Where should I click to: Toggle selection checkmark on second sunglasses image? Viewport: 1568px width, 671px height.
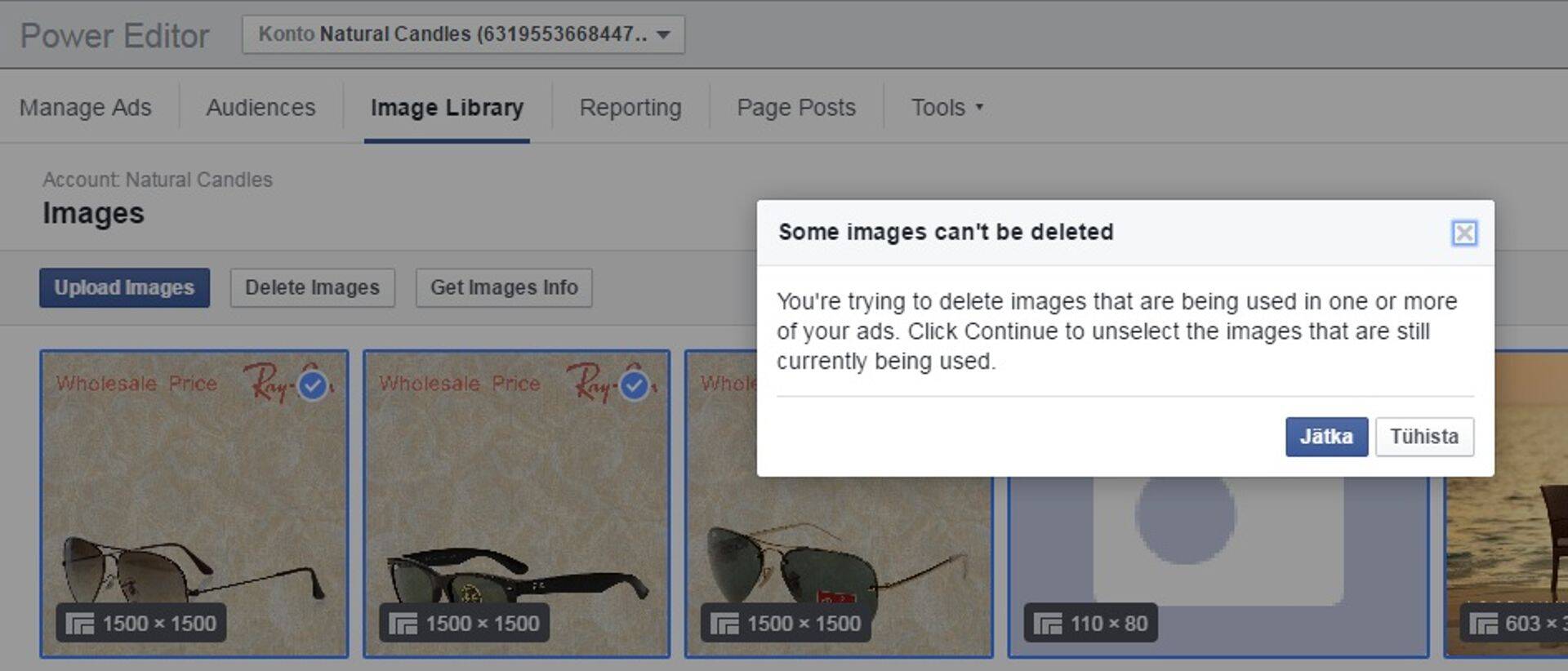tap(635, 385)
